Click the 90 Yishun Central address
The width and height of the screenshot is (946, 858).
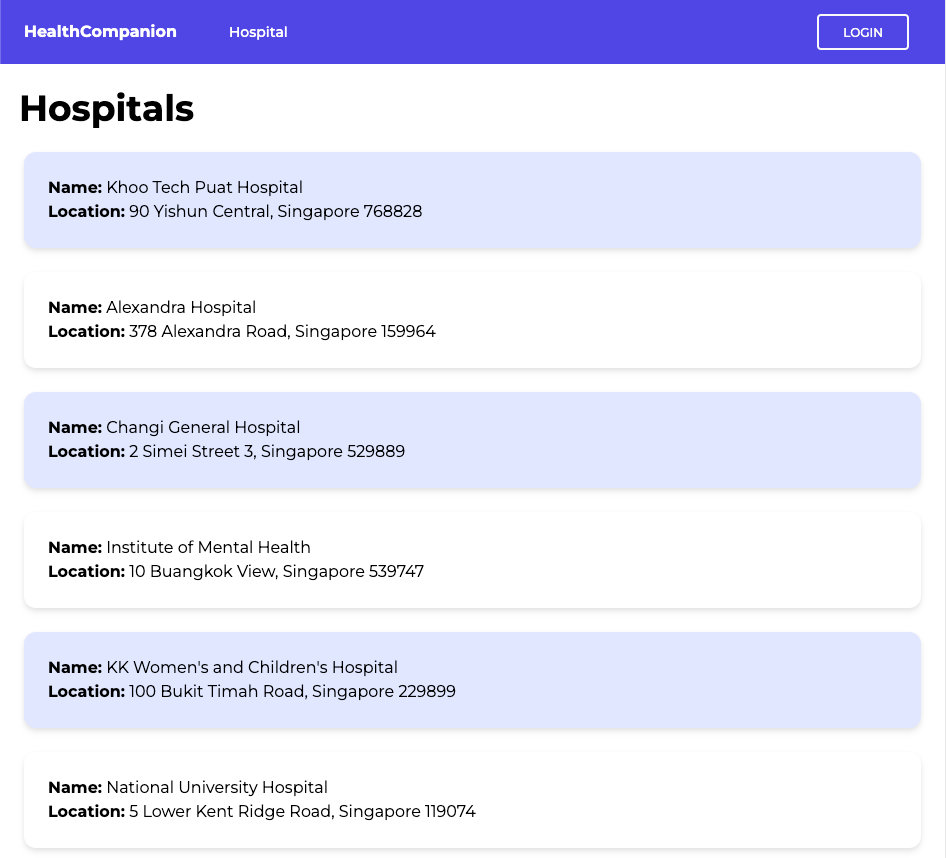click(x=275, y=212)
